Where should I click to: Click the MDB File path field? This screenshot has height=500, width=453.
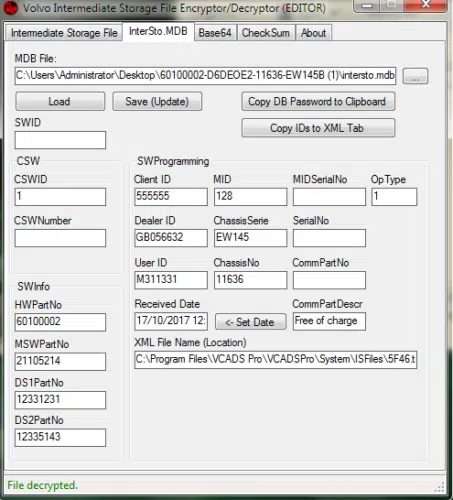tap(205, 76)
